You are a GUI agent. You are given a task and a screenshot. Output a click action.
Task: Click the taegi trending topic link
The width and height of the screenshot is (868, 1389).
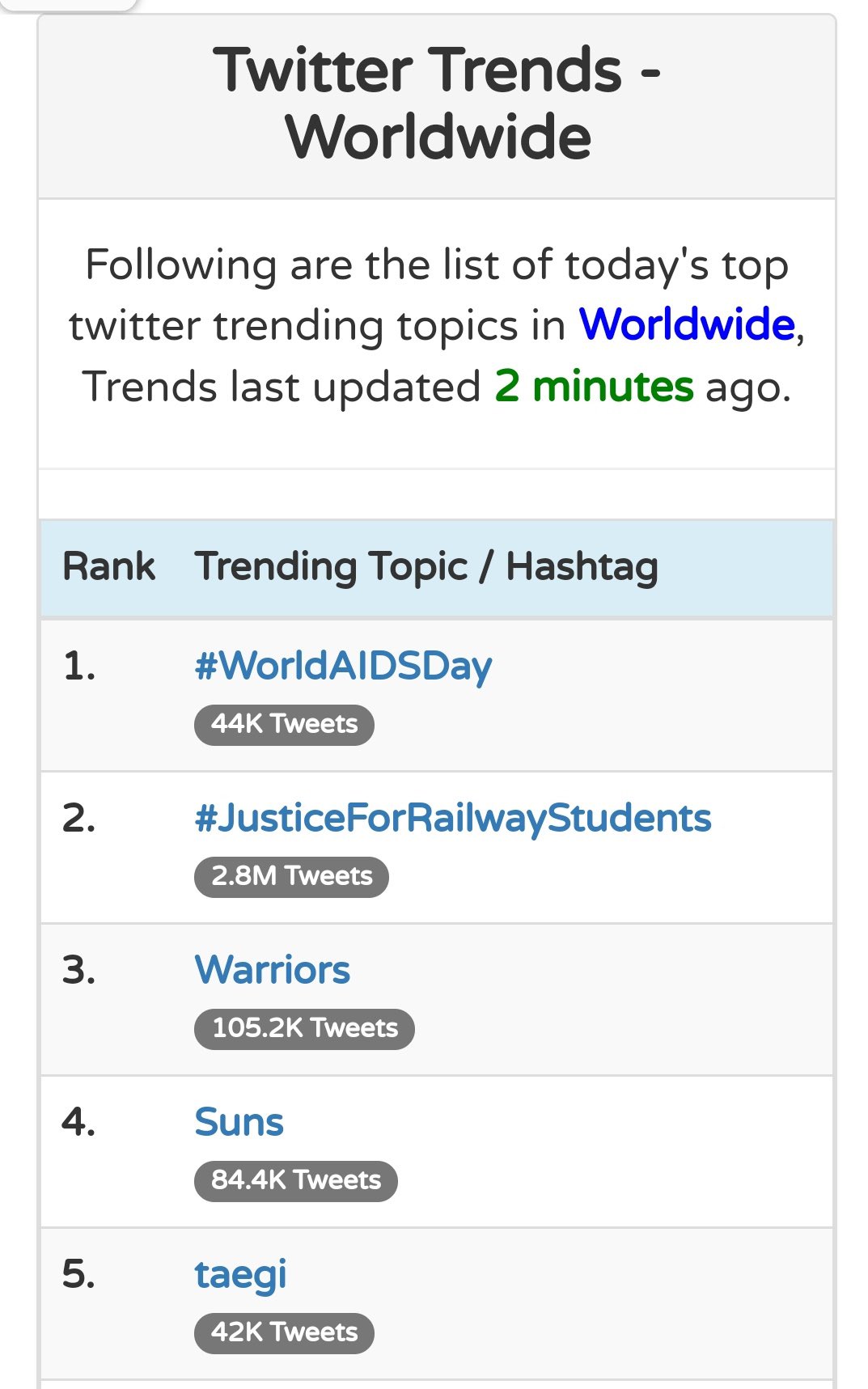click(241, 1275)
